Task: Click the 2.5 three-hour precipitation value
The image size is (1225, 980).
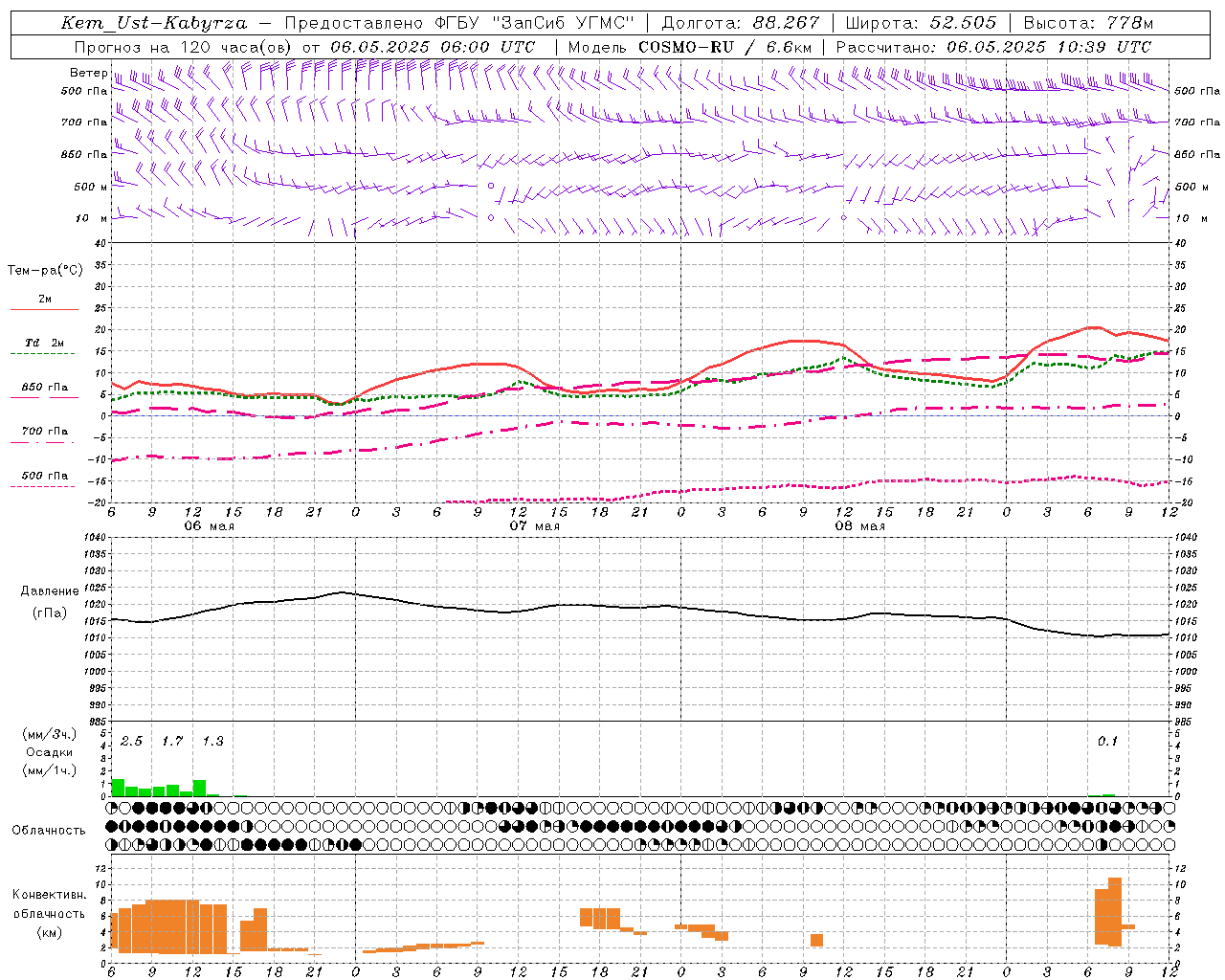Action: click(131, 742)
